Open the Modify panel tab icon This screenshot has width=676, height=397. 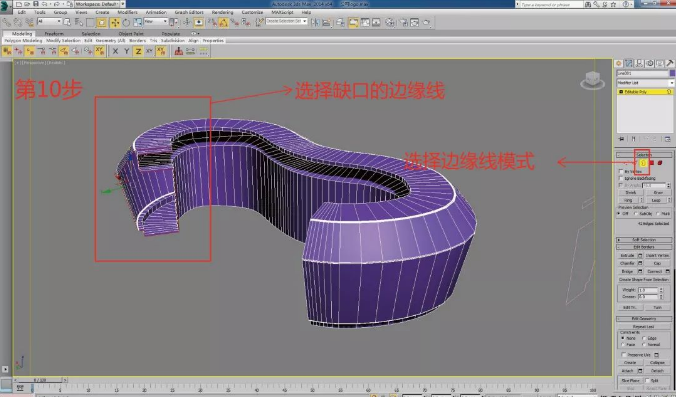pos(629,63)
